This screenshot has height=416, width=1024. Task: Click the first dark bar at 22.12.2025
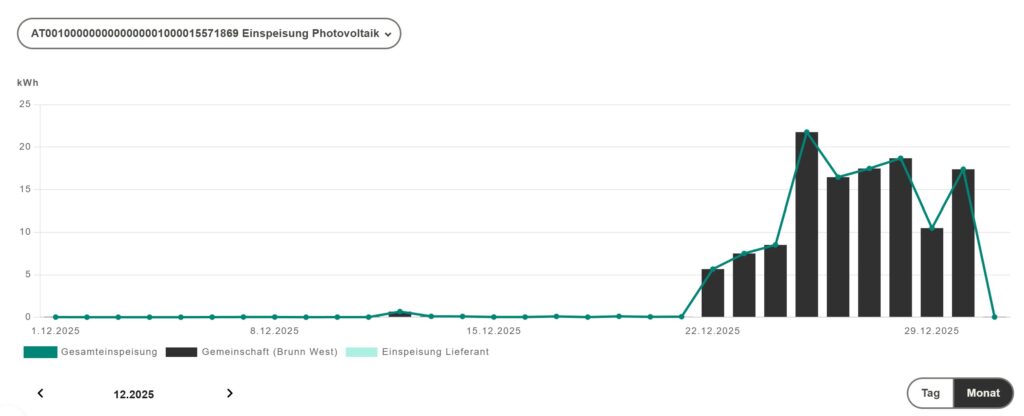coord(713,292)
